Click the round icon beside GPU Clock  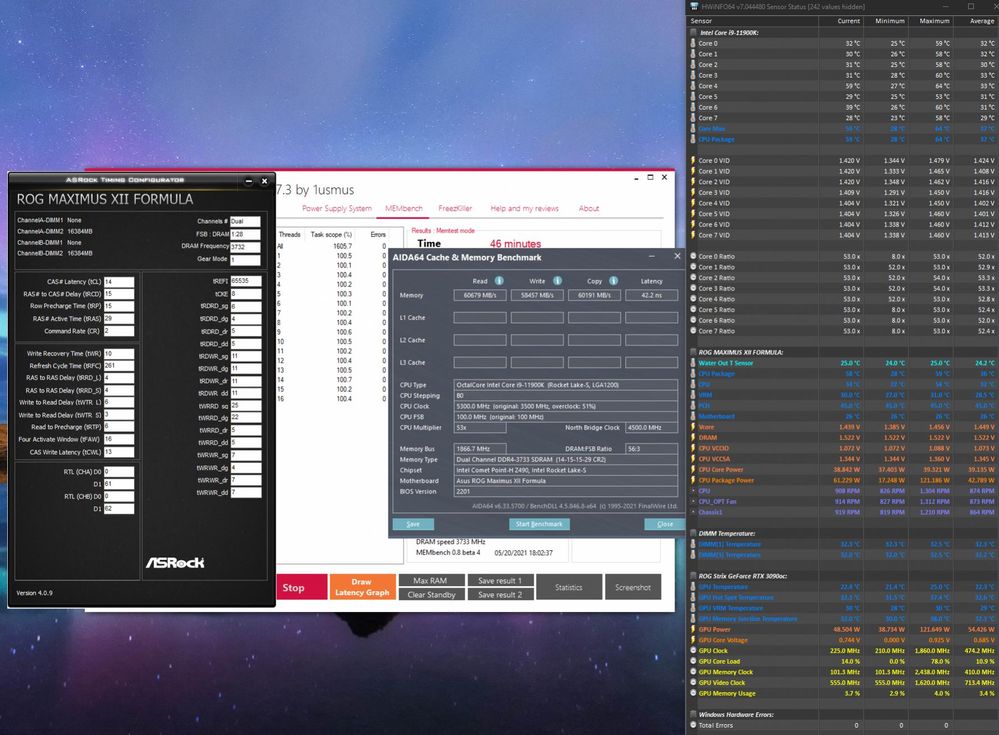pyautogui.click(x=693, y=650)
